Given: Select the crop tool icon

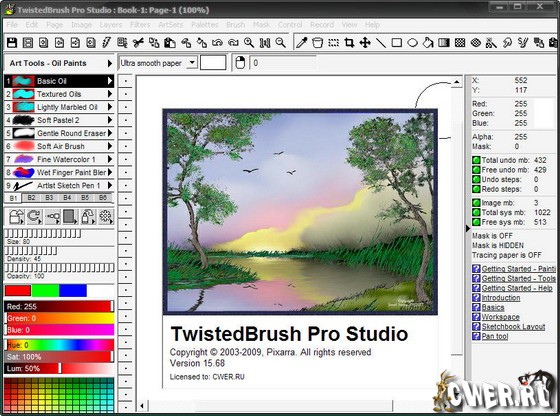Looking at the screenshot, I should point(349,43).
